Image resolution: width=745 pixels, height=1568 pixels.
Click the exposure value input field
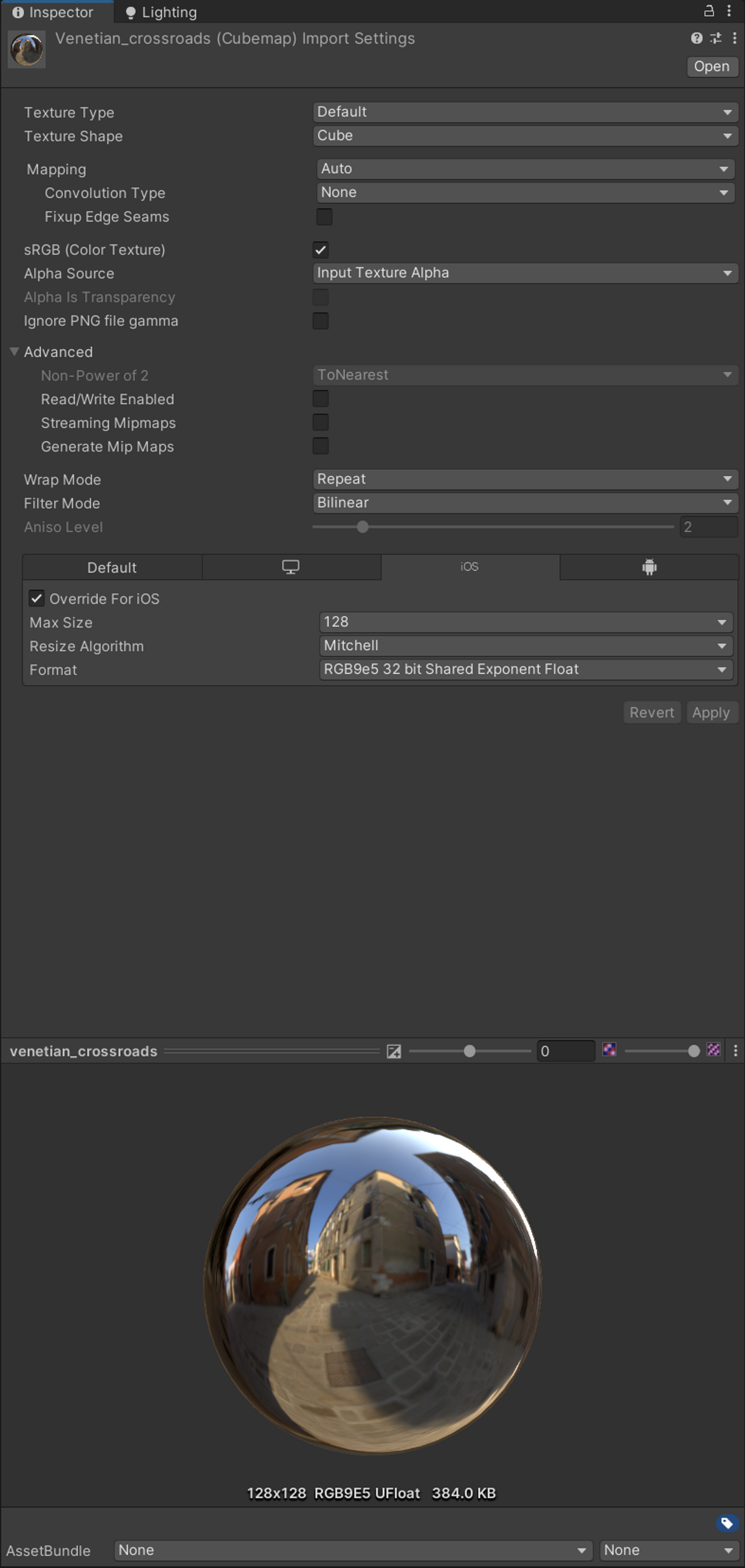pos(565,1051)
